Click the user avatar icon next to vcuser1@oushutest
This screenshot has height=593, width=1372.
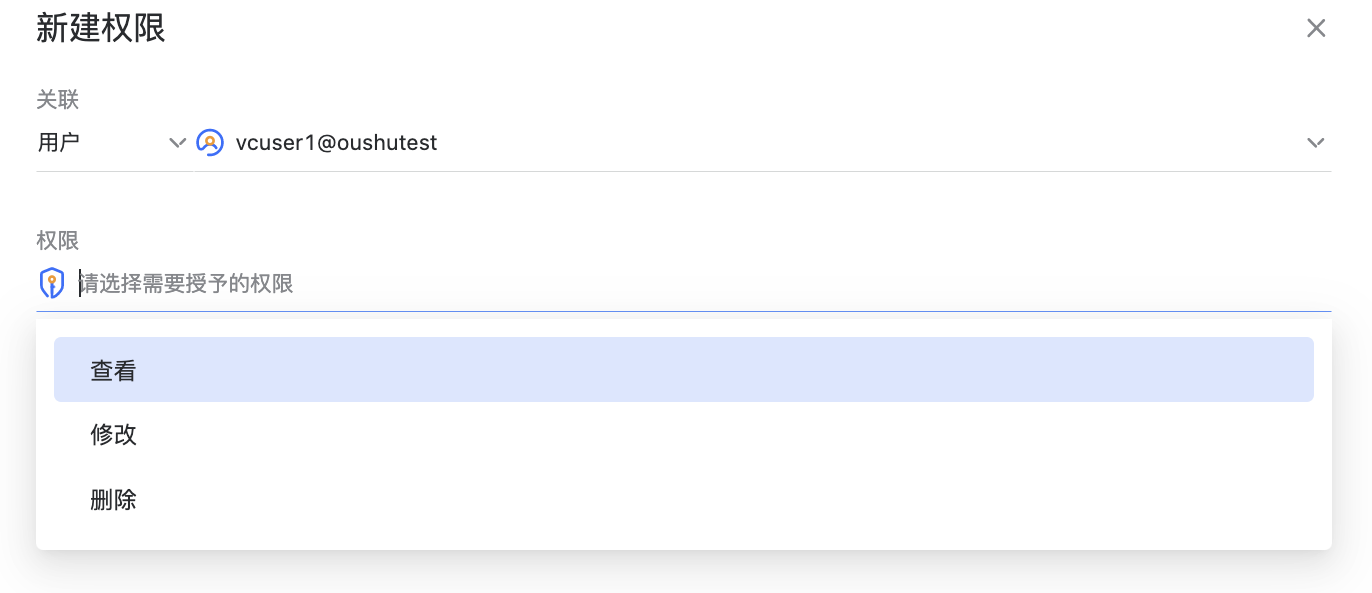click(210, 142)
